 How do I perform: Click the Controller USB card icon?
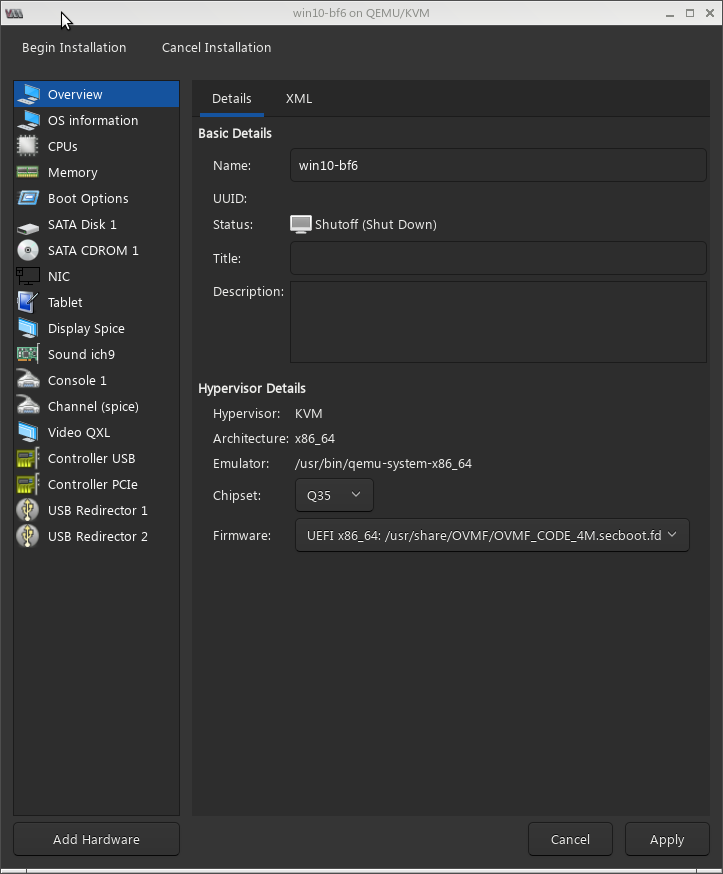coord(28,458)
